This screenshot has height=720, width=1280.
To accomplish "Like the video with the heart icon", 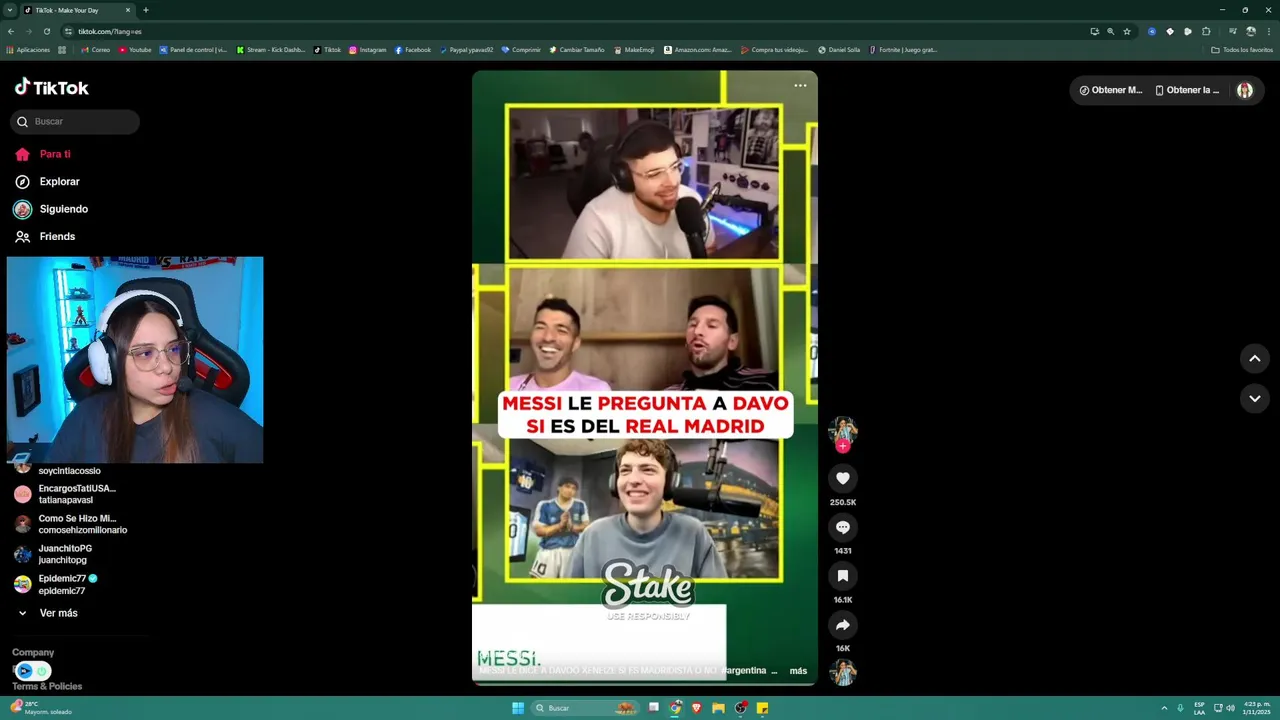I will [843, 479].
